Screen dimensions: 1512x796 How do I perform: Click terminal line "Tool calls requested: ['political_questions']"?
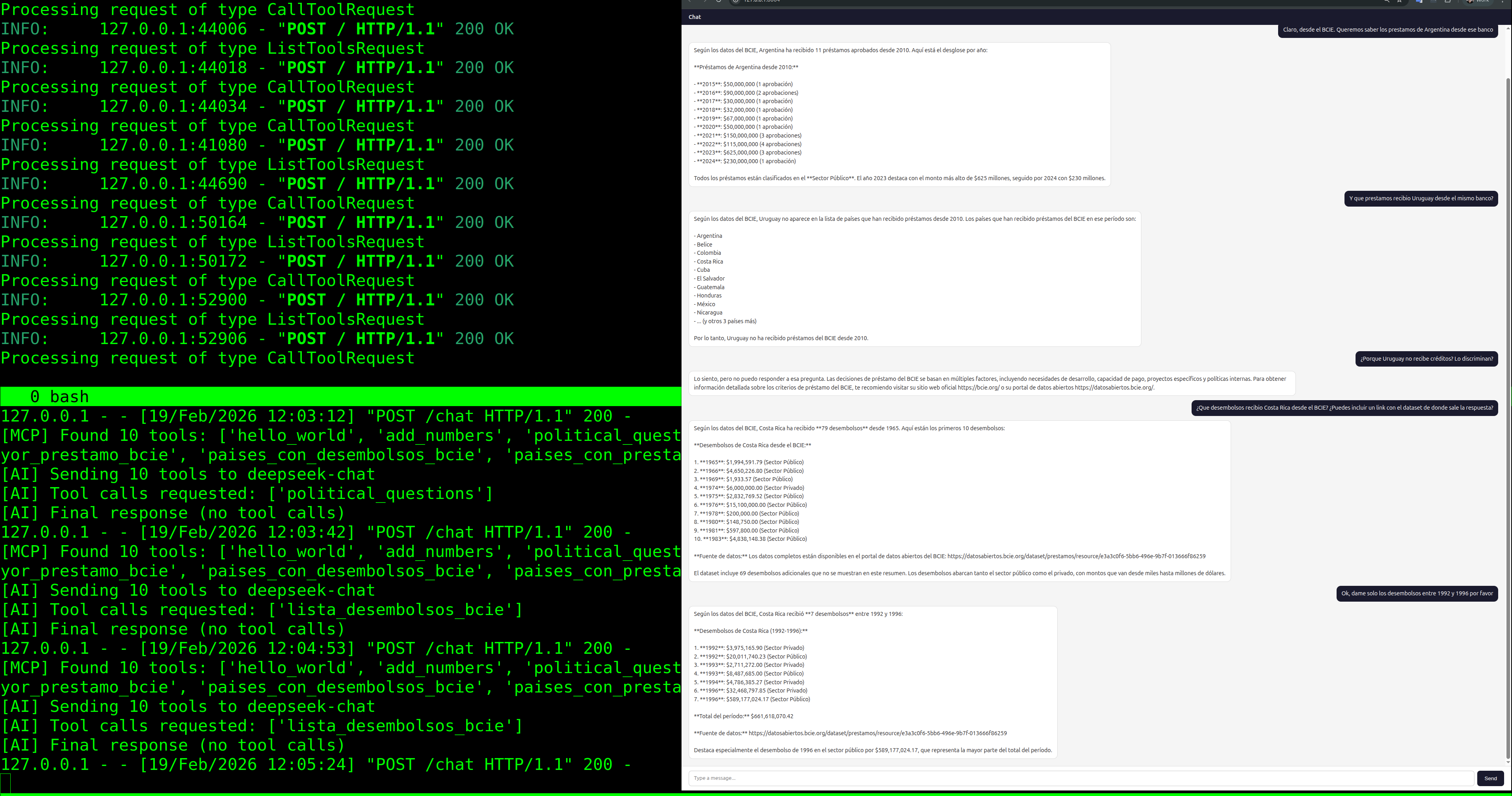click(247, 494)
